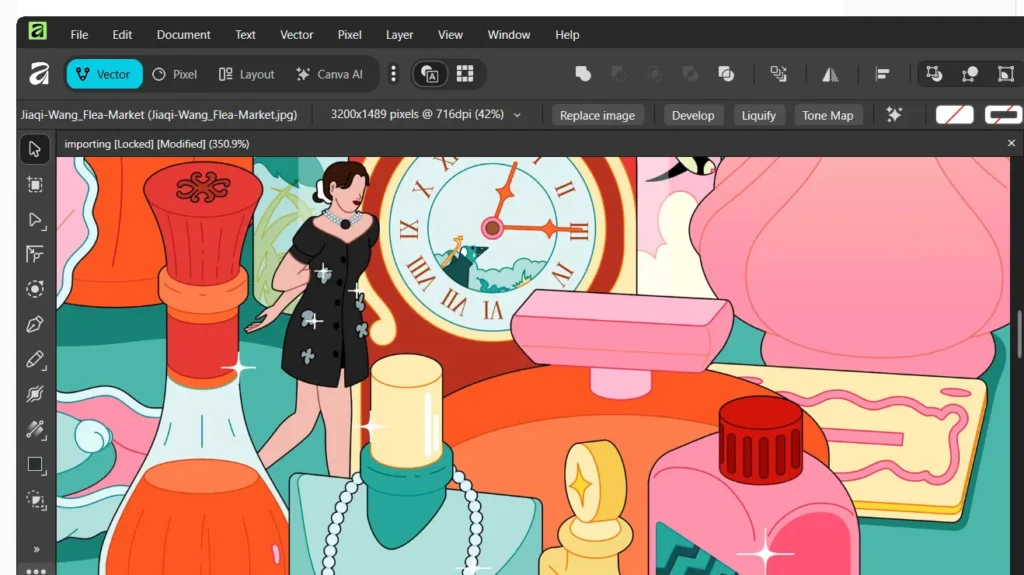Select the Shape Builder tool
Screen dimensions: 1024x575
(35, 395)
